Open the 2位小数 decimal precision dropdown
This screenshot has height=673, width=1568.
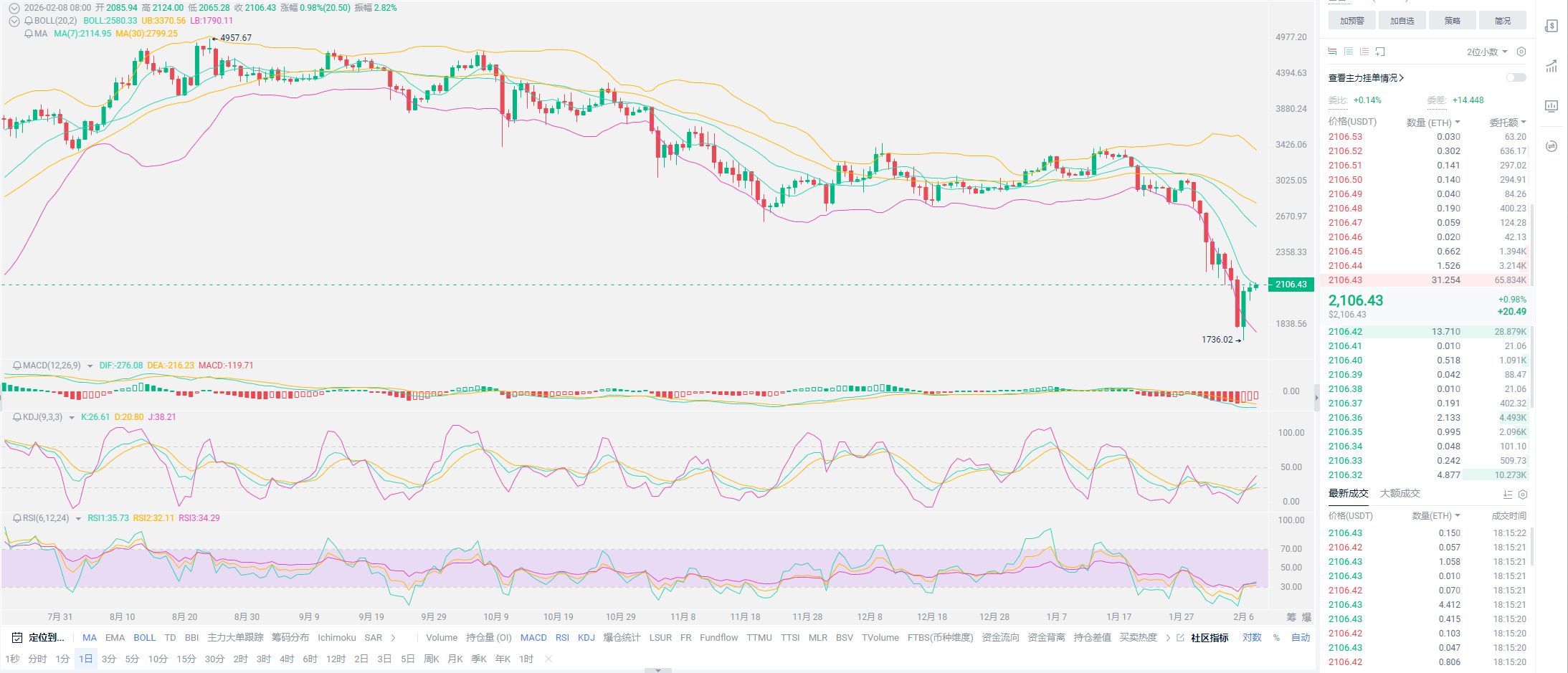1487,52
